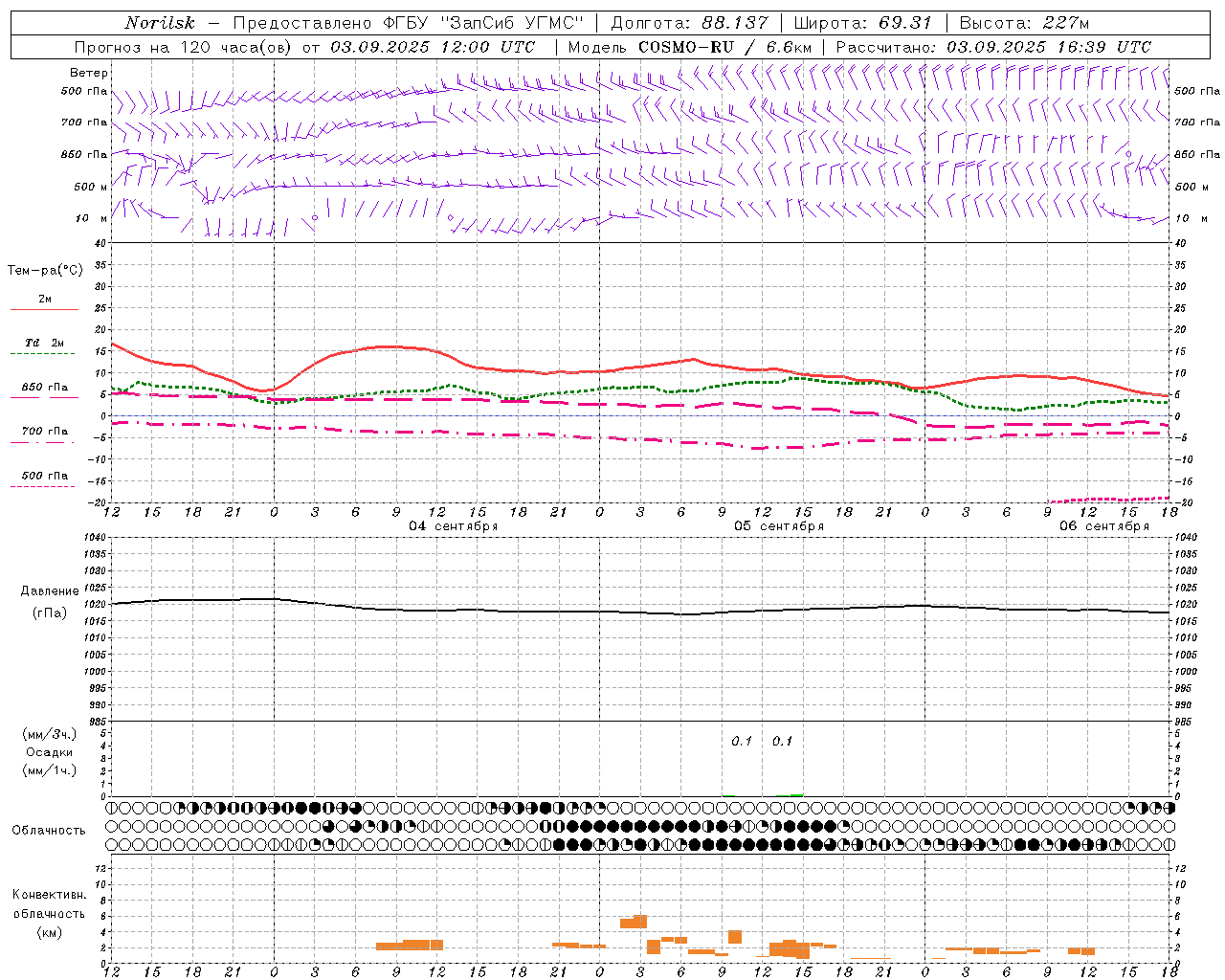Click the Модель COSMO-RU / 6.6км text
1225x980 pixels.
pyautogui.click(x=690, y=47)
